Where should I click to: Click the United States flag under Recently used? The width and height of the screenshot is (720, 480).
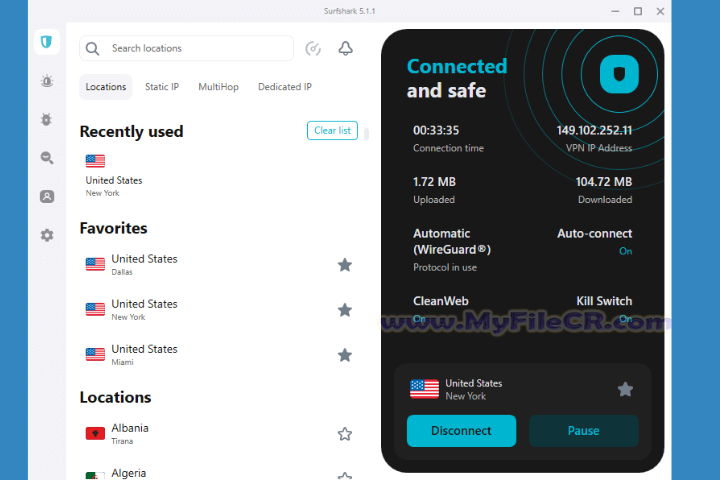[95, 161]
